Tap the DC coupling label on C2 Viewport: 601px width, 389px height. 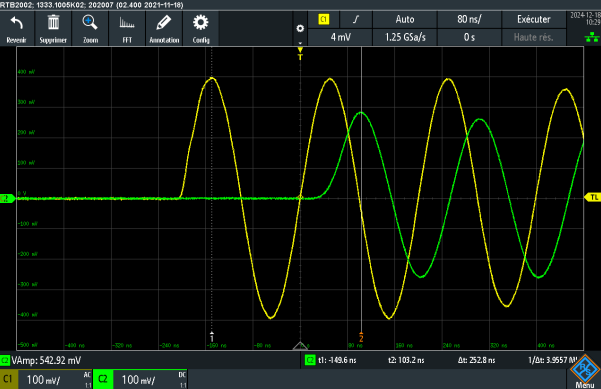click(182, 374)
